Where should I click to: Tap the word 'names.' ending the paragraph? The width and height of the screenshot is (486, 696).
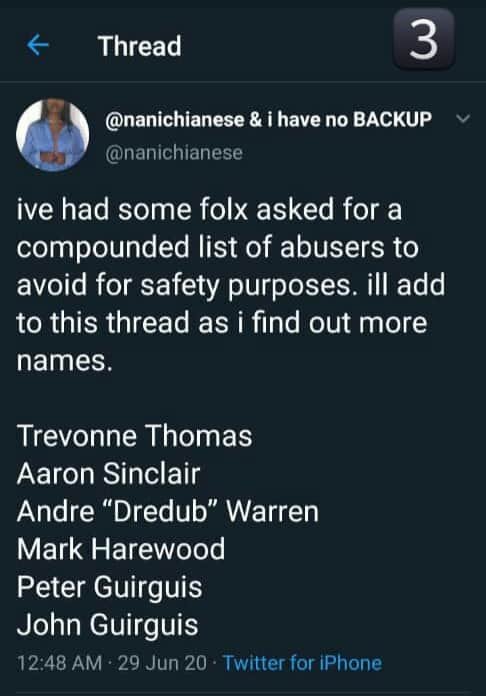coord(65,361)
